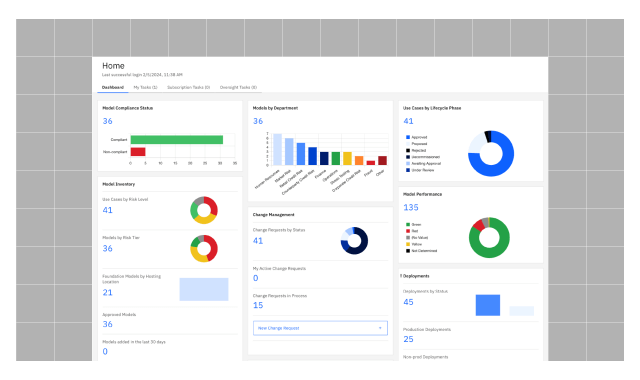Click the green Compliant bar
640x380 pixels.
[x=177, y=140]
